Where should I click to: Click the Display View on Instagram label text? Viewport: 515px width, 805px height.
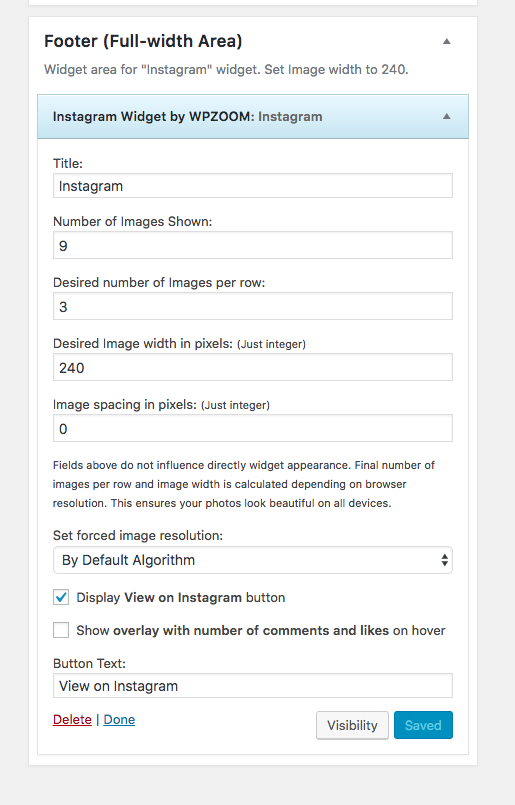pos(181,598)
